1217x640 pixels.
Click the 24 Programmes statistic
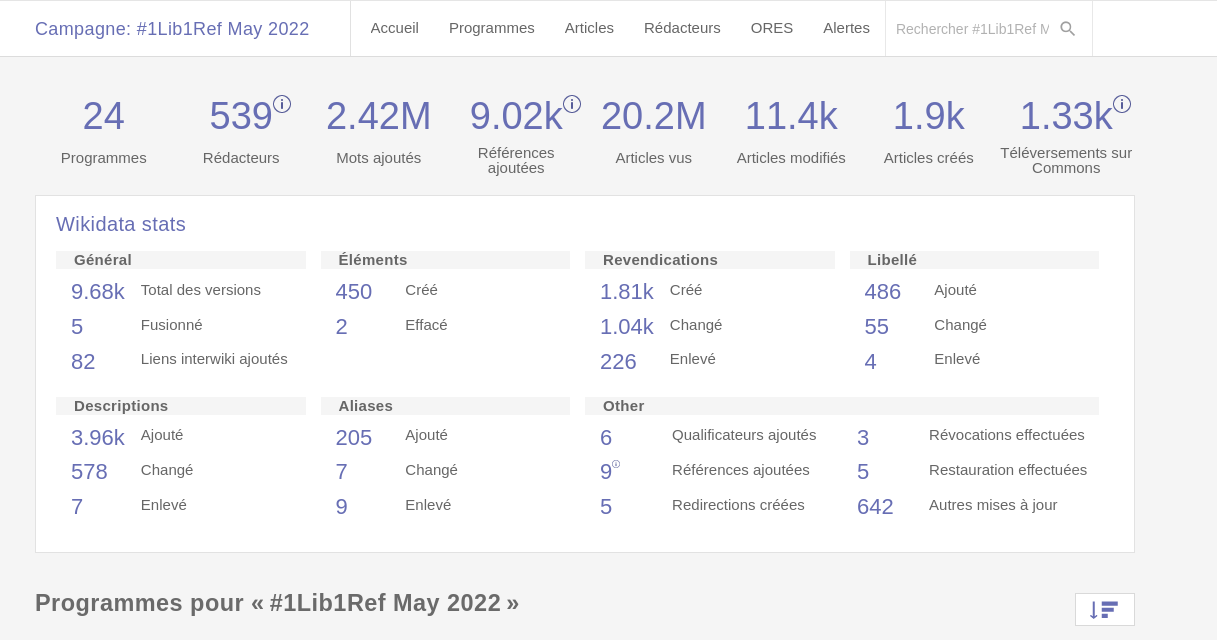click(104, 116)
